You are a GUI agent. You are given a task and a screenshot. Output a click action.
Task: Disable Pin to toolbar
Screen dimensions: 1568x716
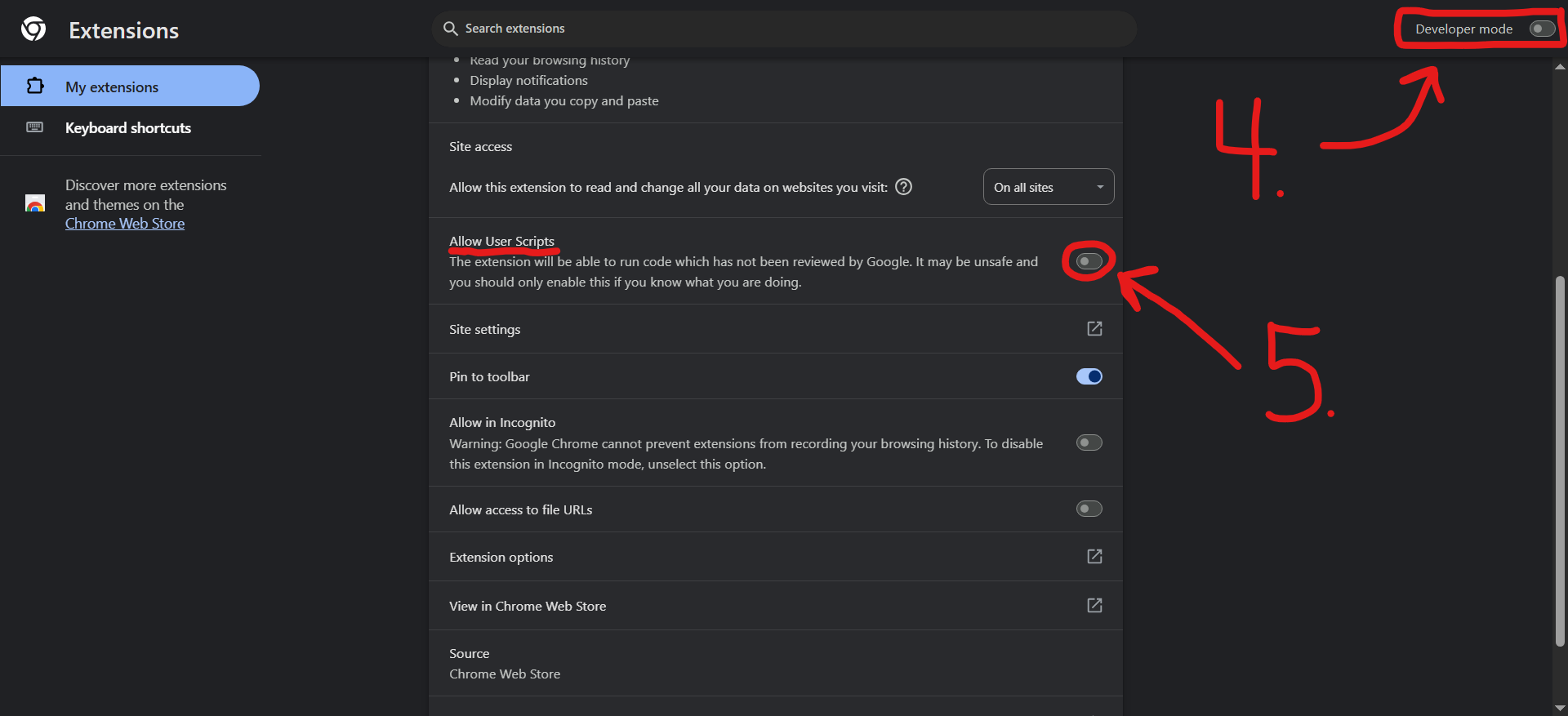coord(1089,376)
